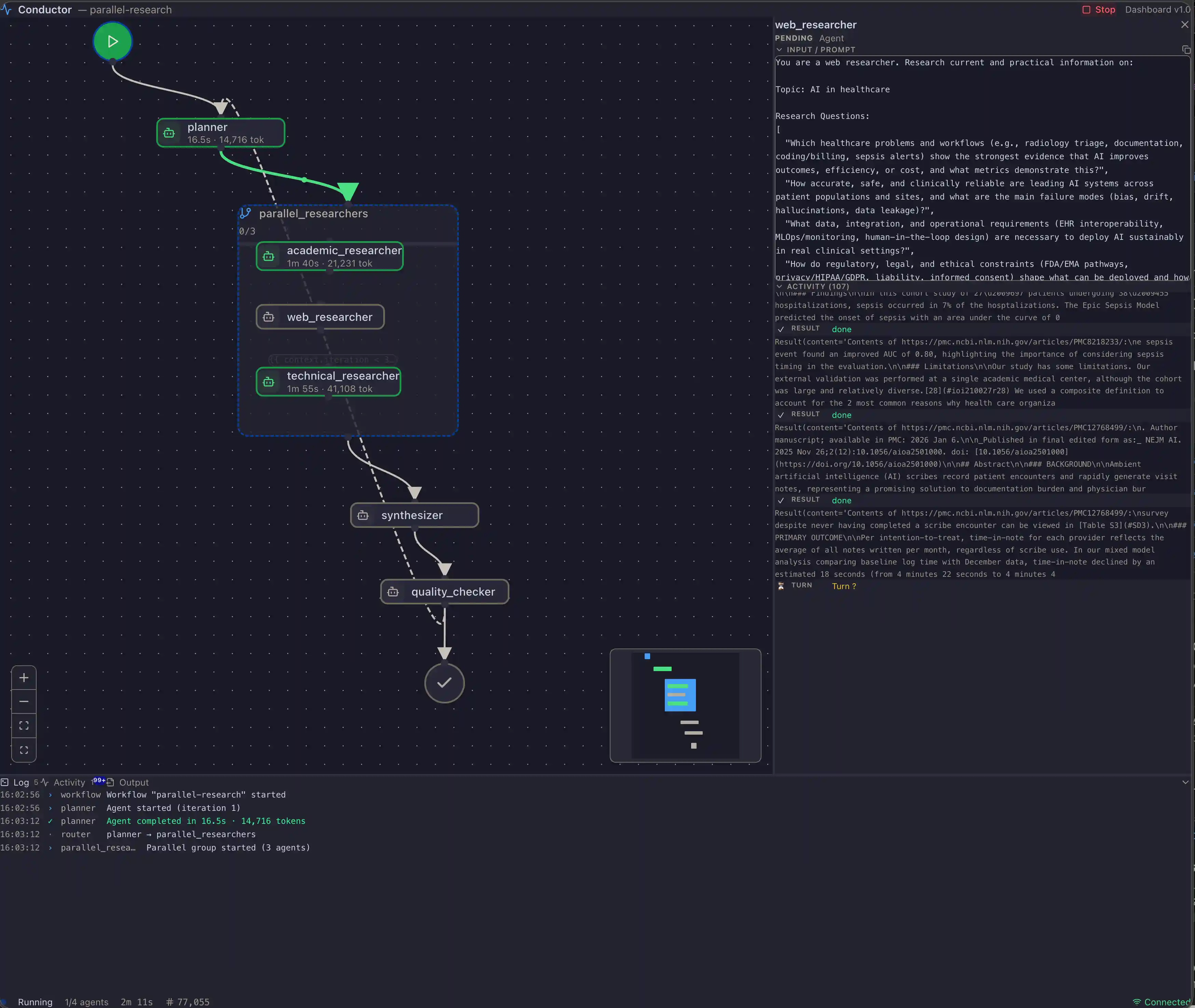Collapse the ACTIVITY (107) section
The height and width of the screenshot is (1008, 1195).
pyautogui.click(x=779, y=286)
